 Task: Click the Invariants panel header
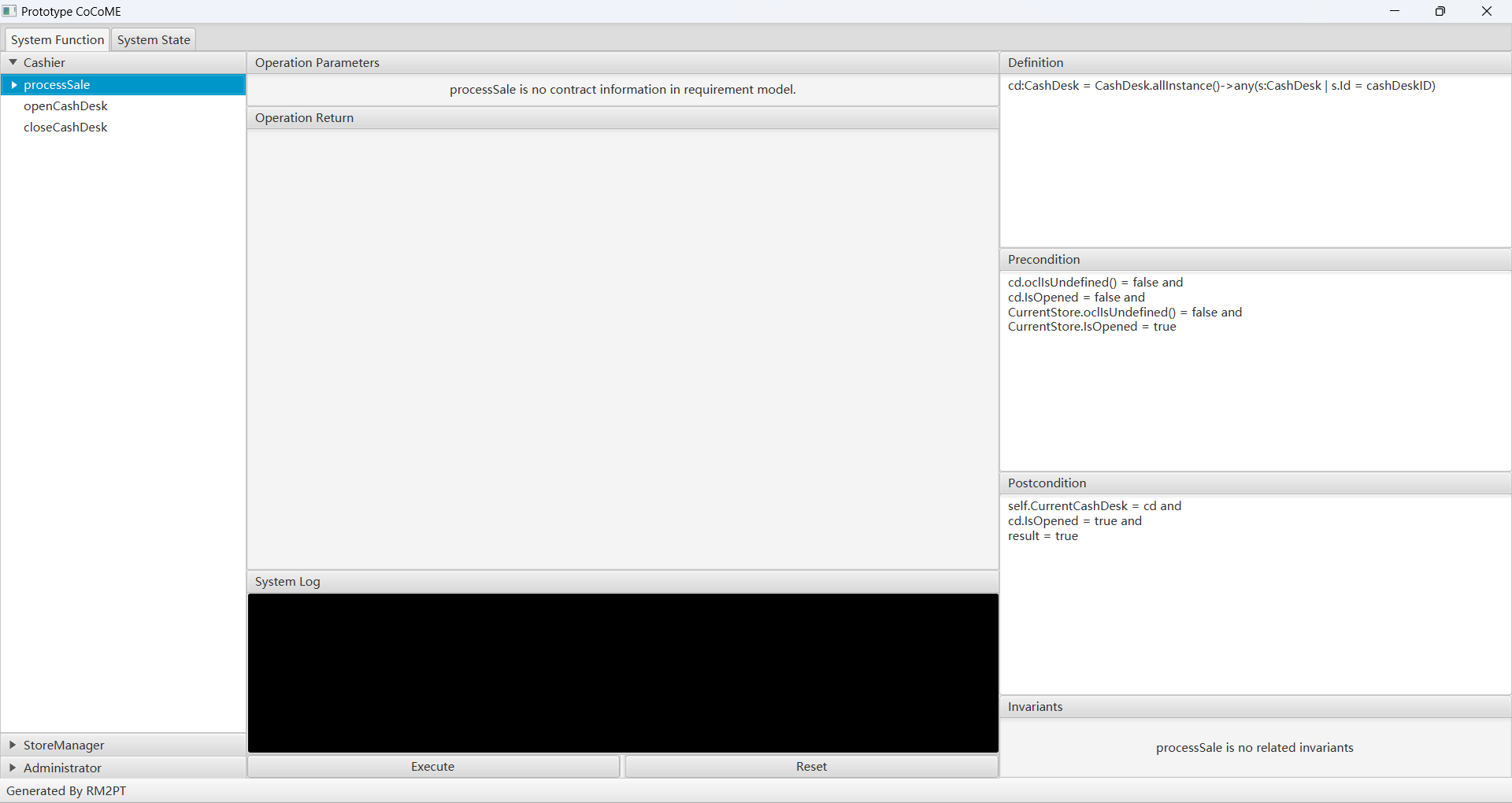1254,707
